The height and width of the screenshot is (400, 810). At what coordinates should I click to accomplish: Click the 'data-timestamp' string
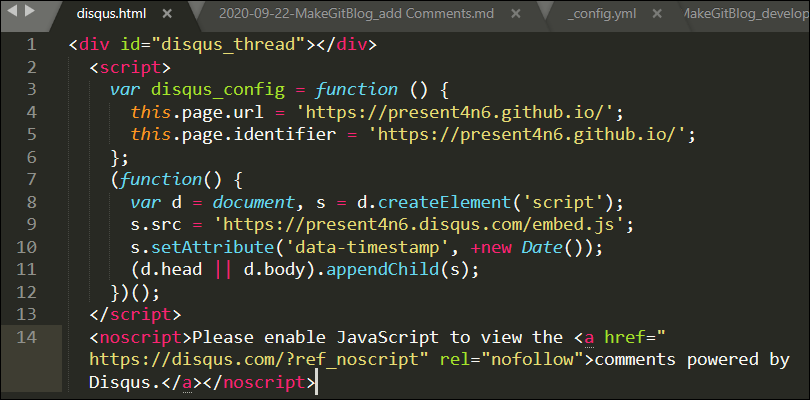pyautogui.click(x=367, y=248)
